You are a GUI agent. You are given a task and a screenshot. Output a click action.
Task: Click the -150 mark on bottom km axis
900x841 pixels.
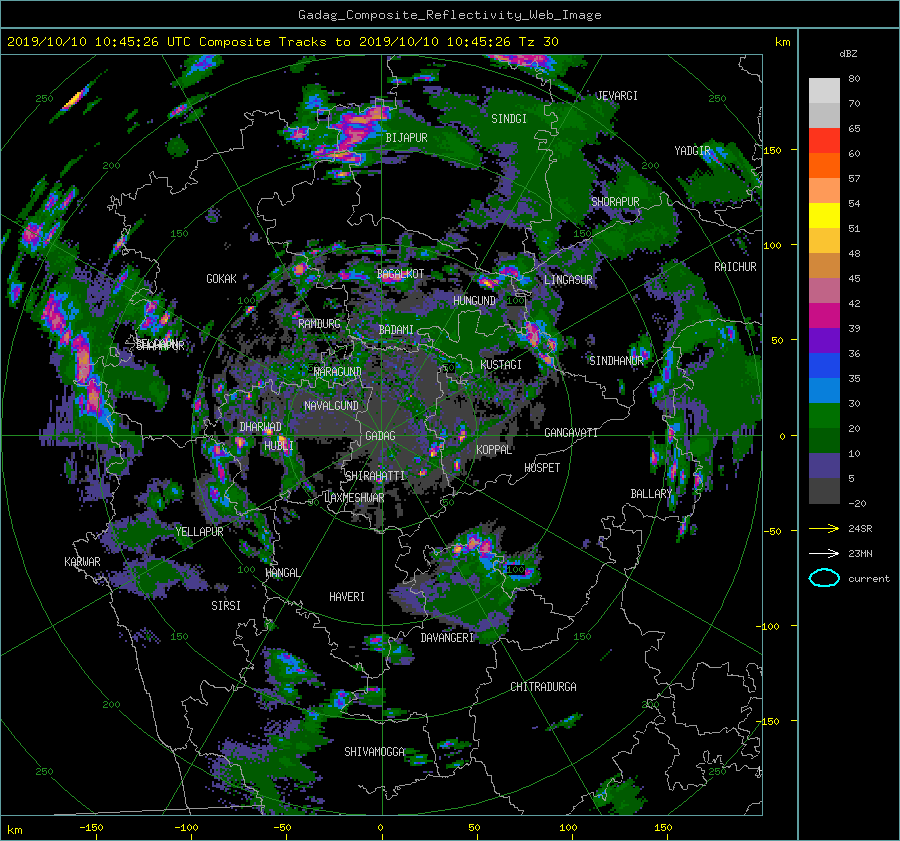pyautogui.click(x=91, y=827)
